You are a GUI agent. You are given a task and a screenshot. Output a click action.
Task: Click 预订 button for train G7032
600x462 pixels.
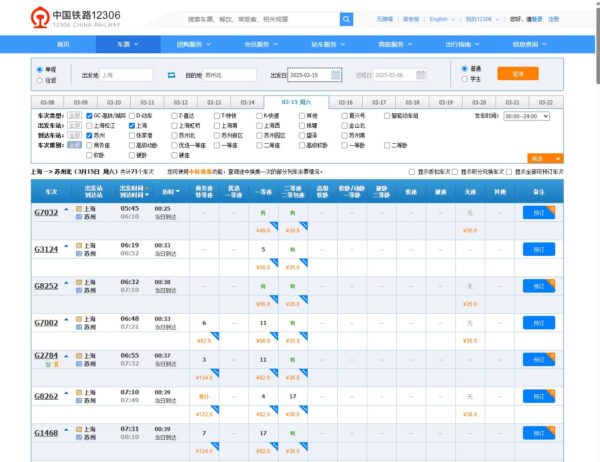point(538,212)
